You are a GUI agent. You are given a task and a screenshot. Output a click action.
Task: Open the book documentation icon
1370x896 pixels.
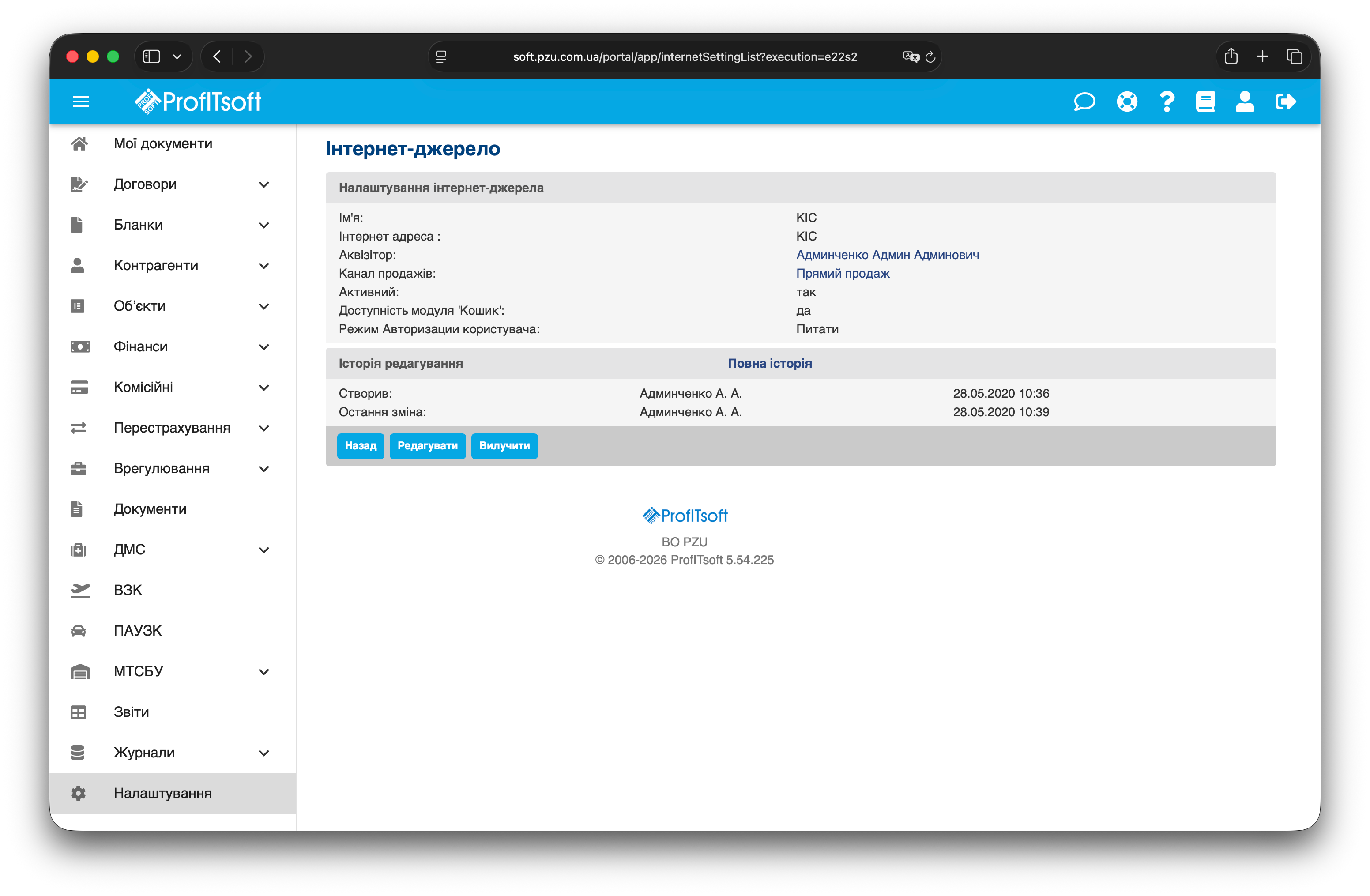tap(1205, 102)
